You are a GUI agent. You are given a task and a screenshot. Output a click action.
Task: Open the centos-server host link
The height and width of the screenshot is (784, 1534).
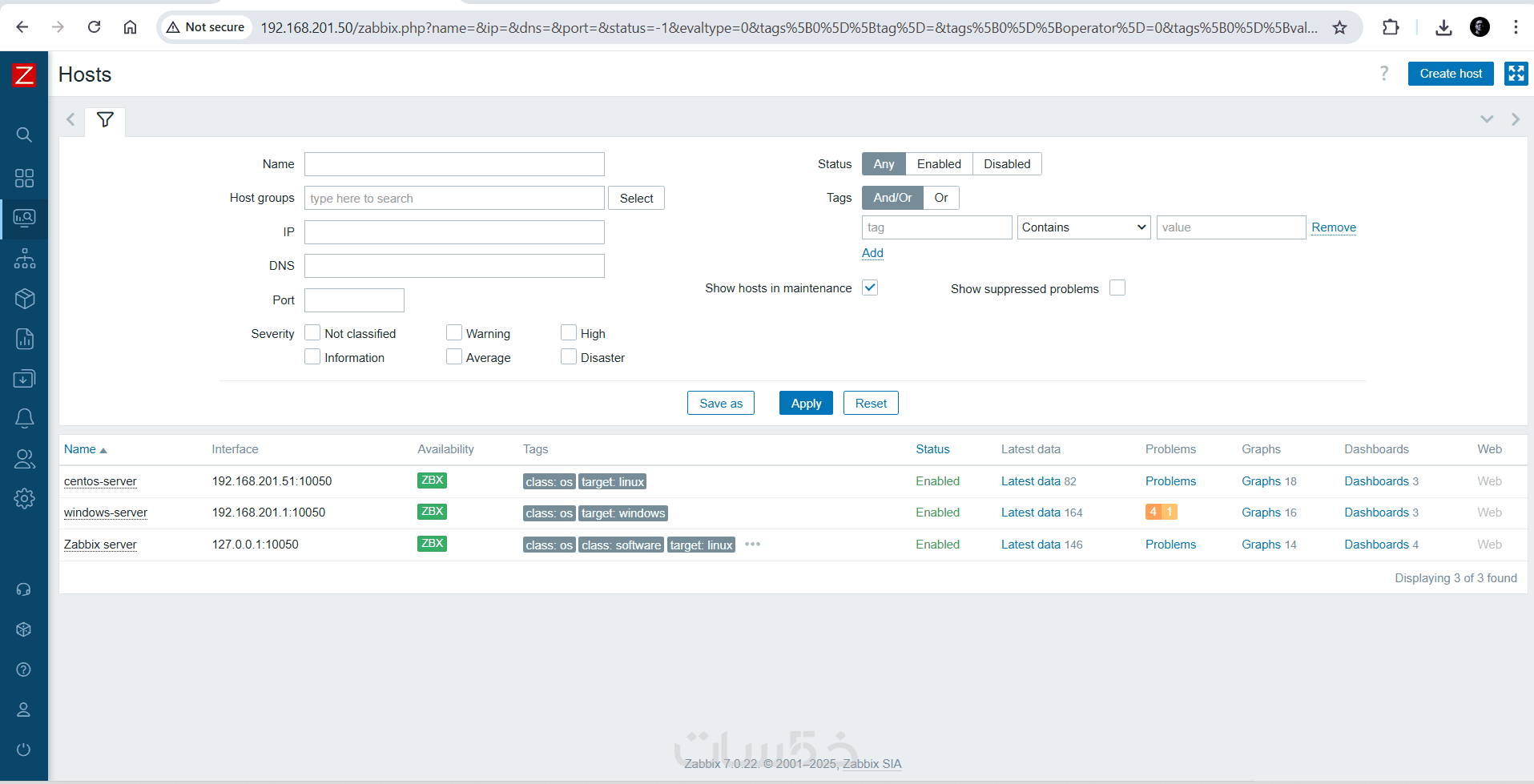100,481
